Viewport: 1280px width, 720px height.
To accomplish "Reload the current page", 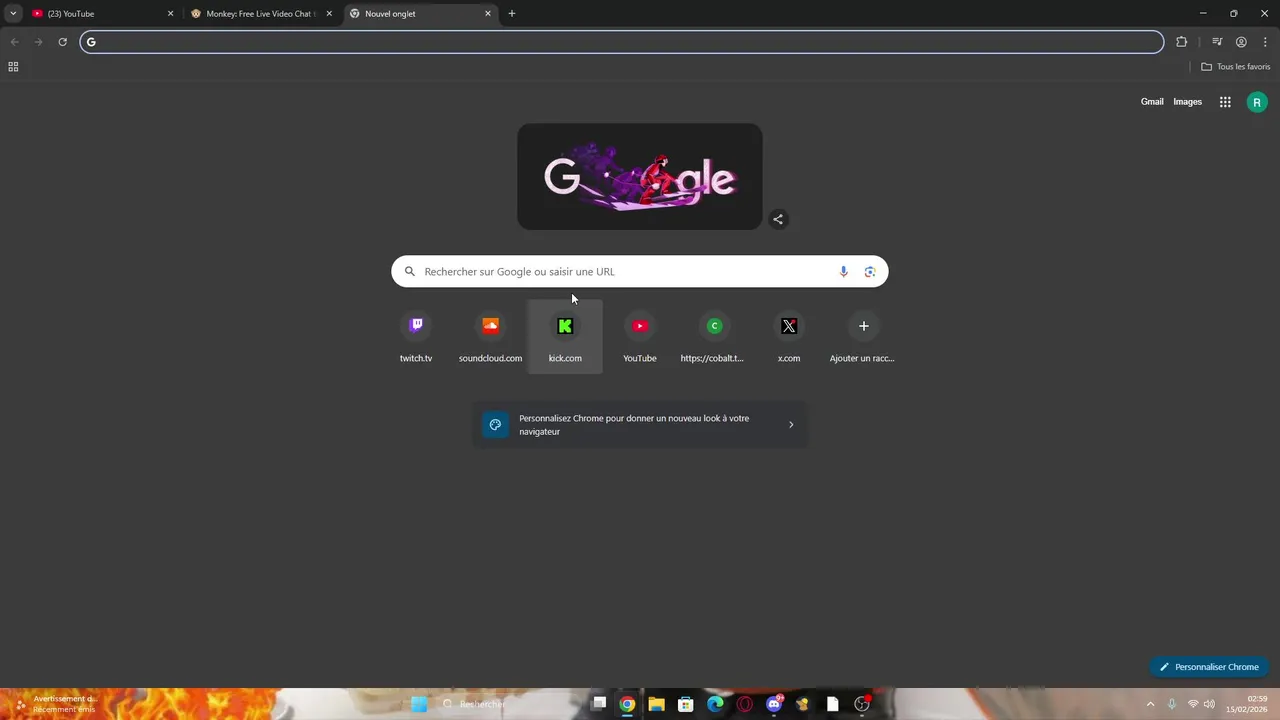I will [62, 42].
